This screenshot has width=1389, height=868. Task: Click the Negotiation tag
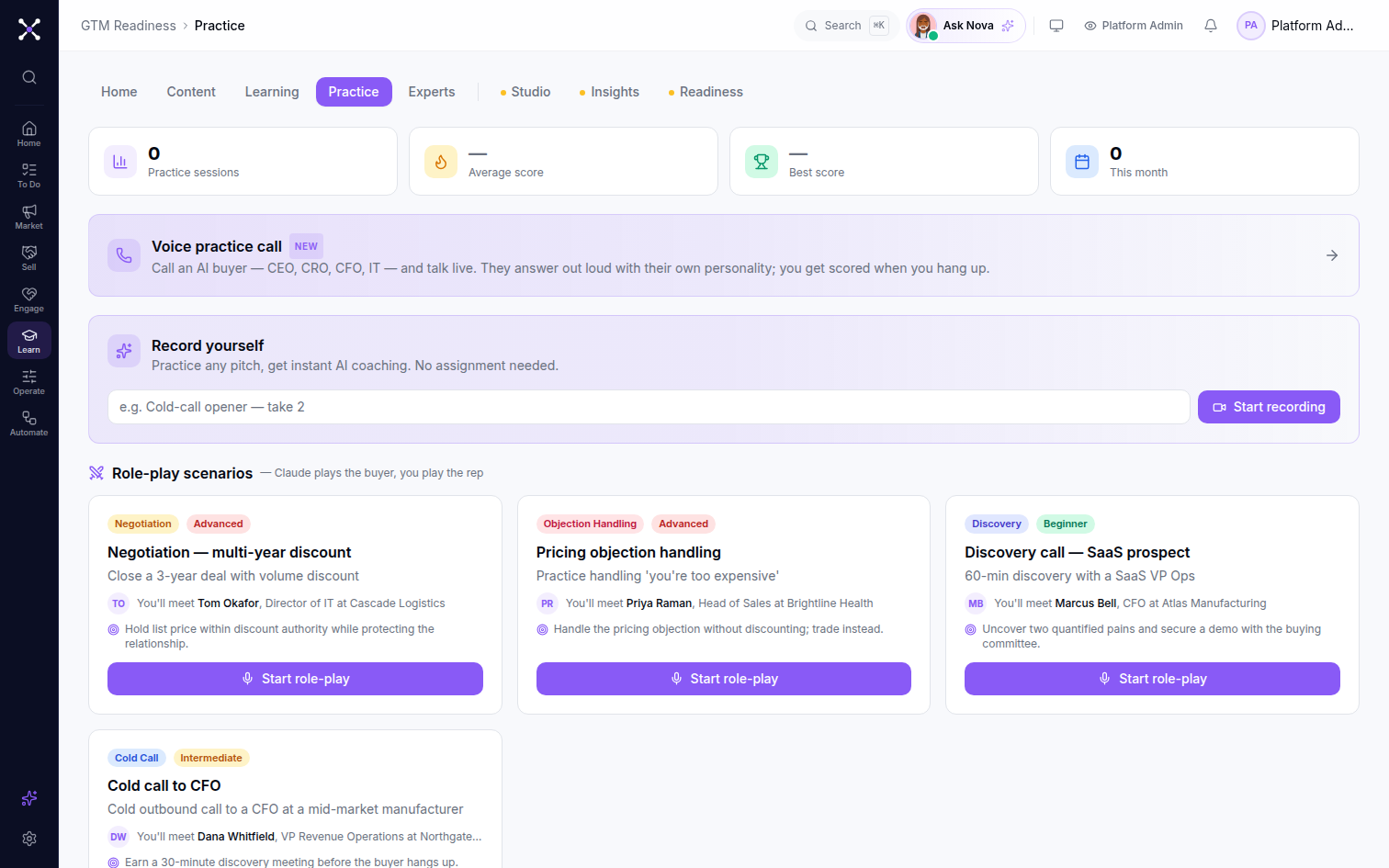pyautogui.click(x=143, y=524)
